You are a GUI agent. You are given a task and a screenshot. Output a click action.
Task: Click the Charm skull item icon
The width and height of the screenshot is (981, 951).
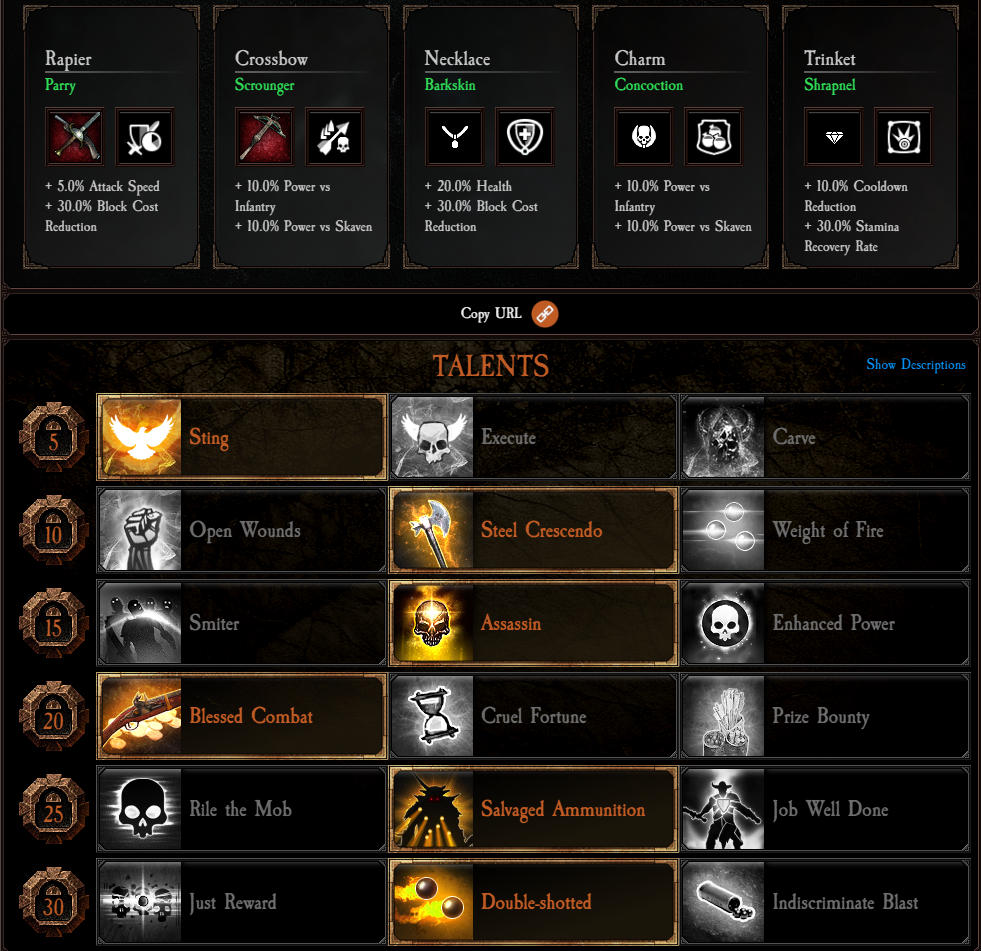(644, 136)
